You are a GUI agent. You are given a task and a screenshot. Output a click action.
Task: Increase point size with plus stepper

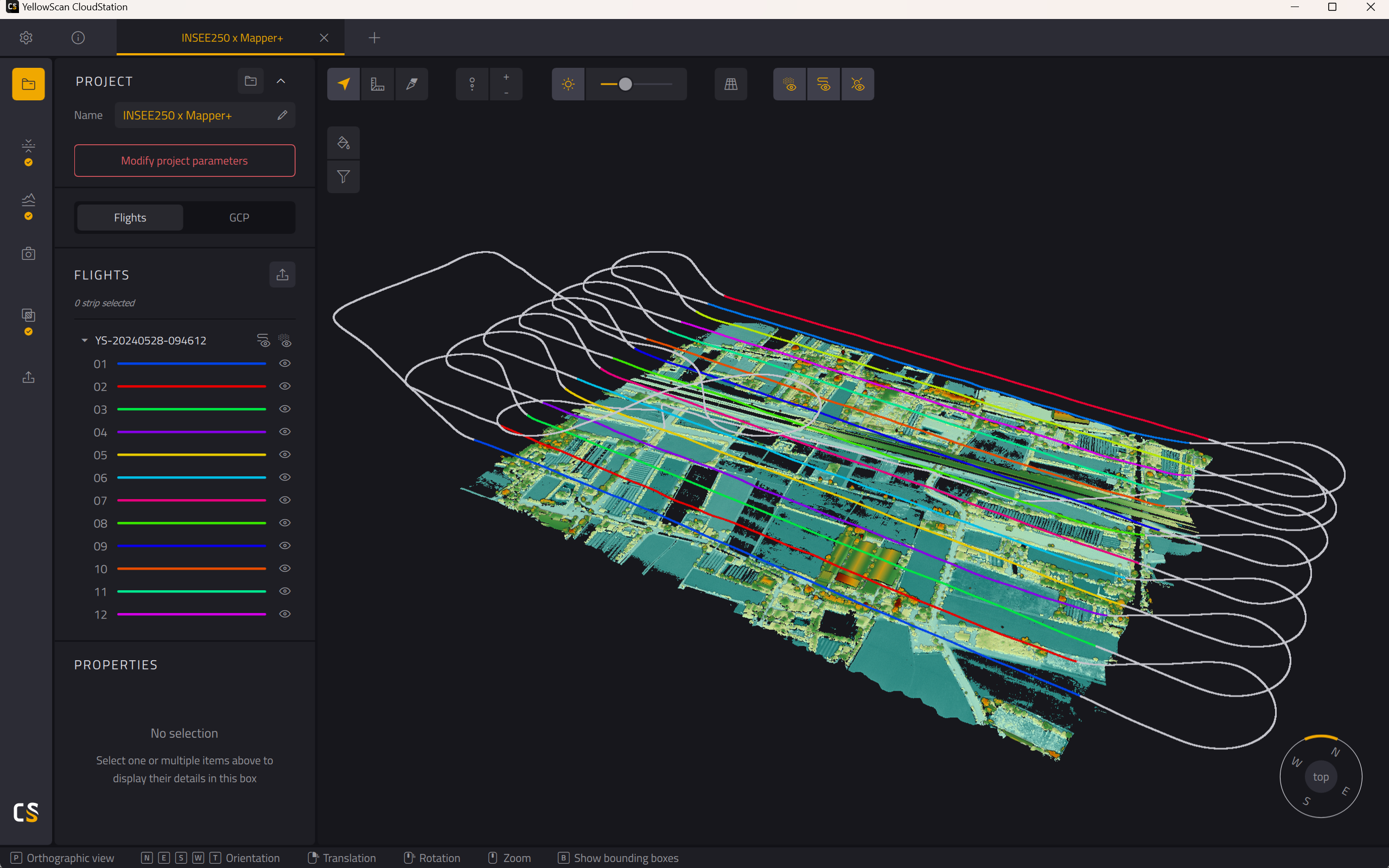point(506,77)
